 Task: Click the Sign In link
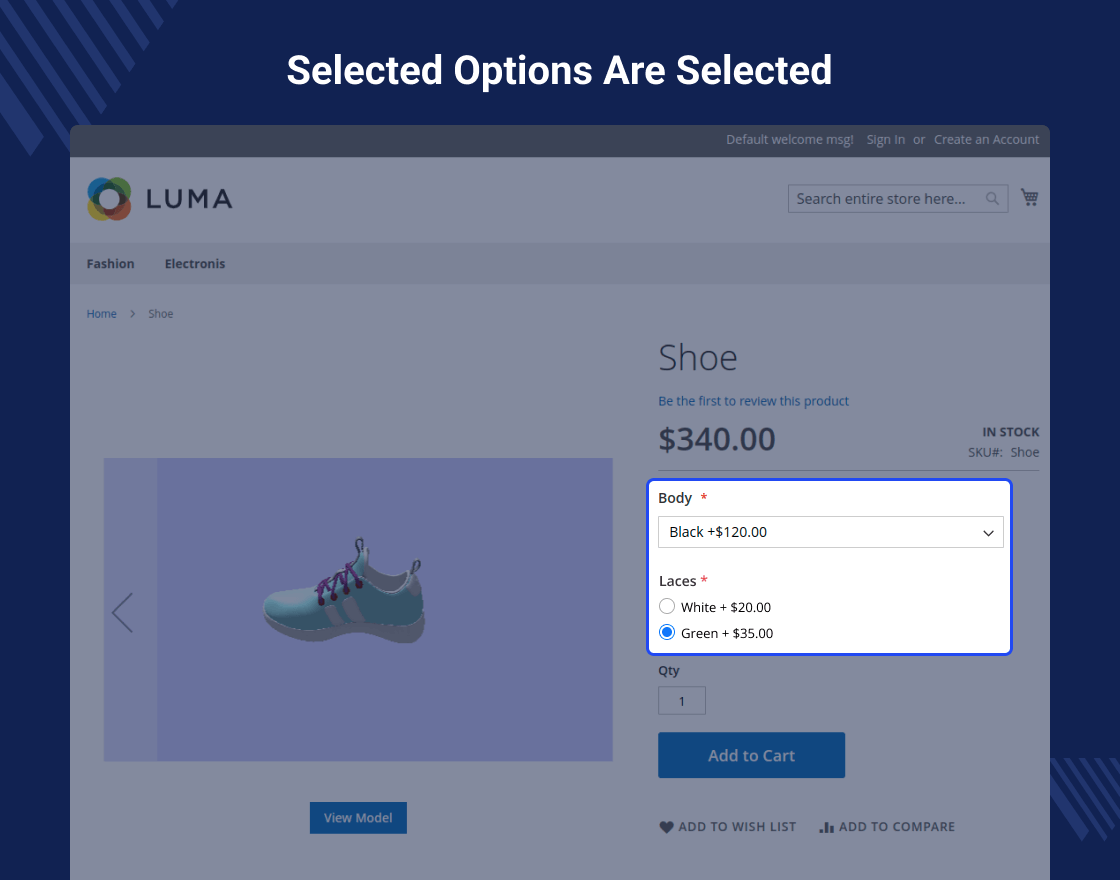885,140
